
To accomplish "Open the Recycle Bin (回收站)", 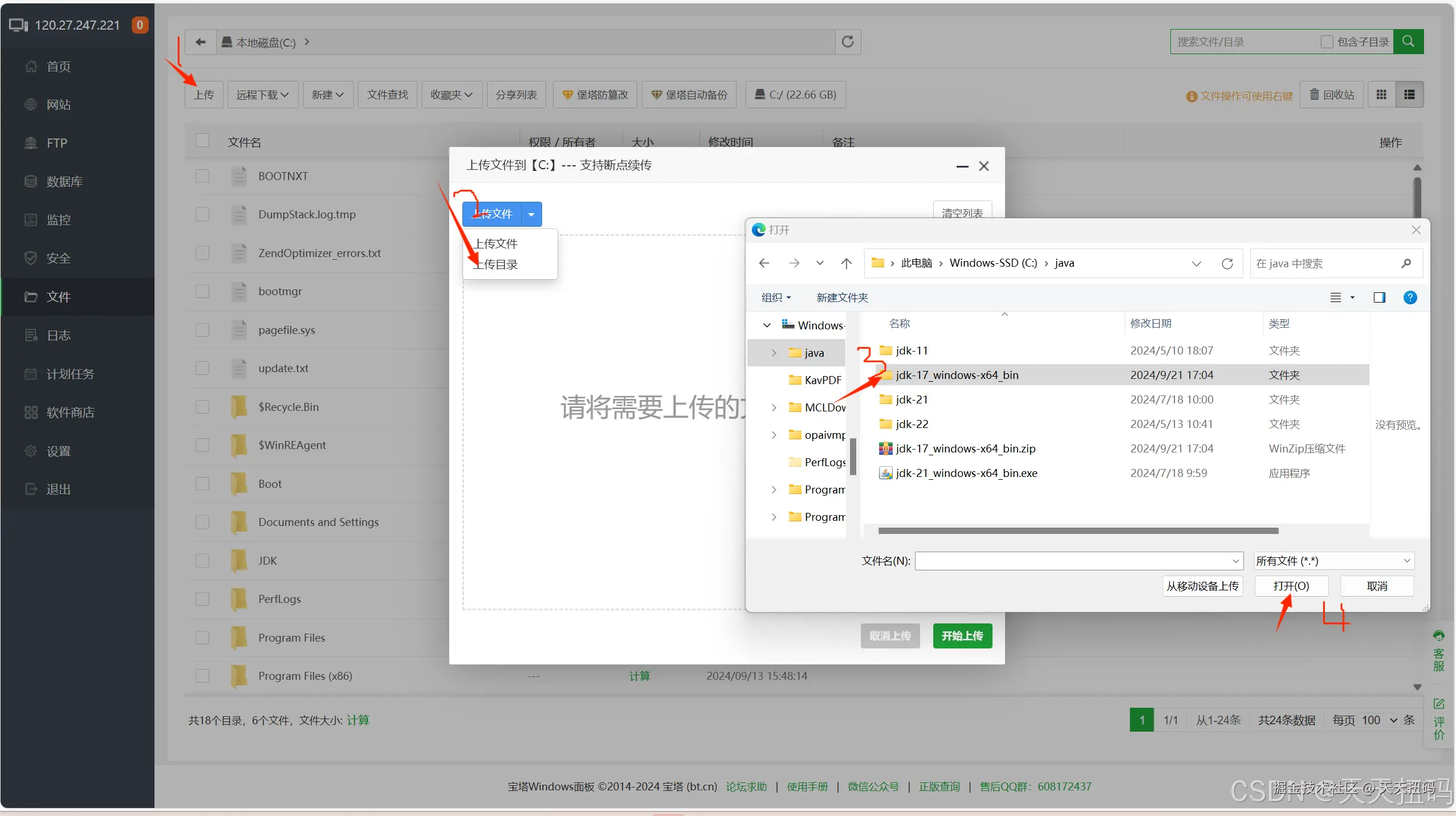I will (1332, 95).
